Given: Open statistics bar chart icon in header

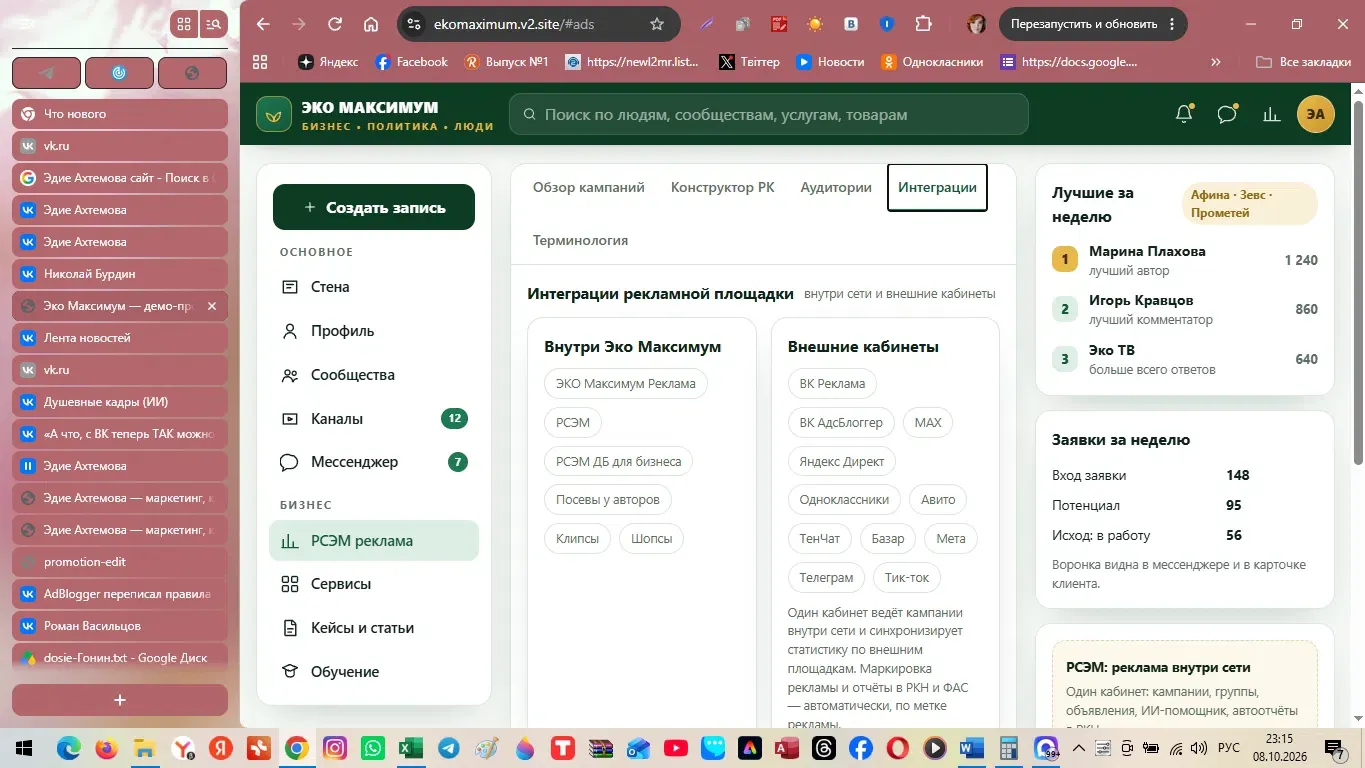Looking at the screenshot, I should (x=1272, y=114).
